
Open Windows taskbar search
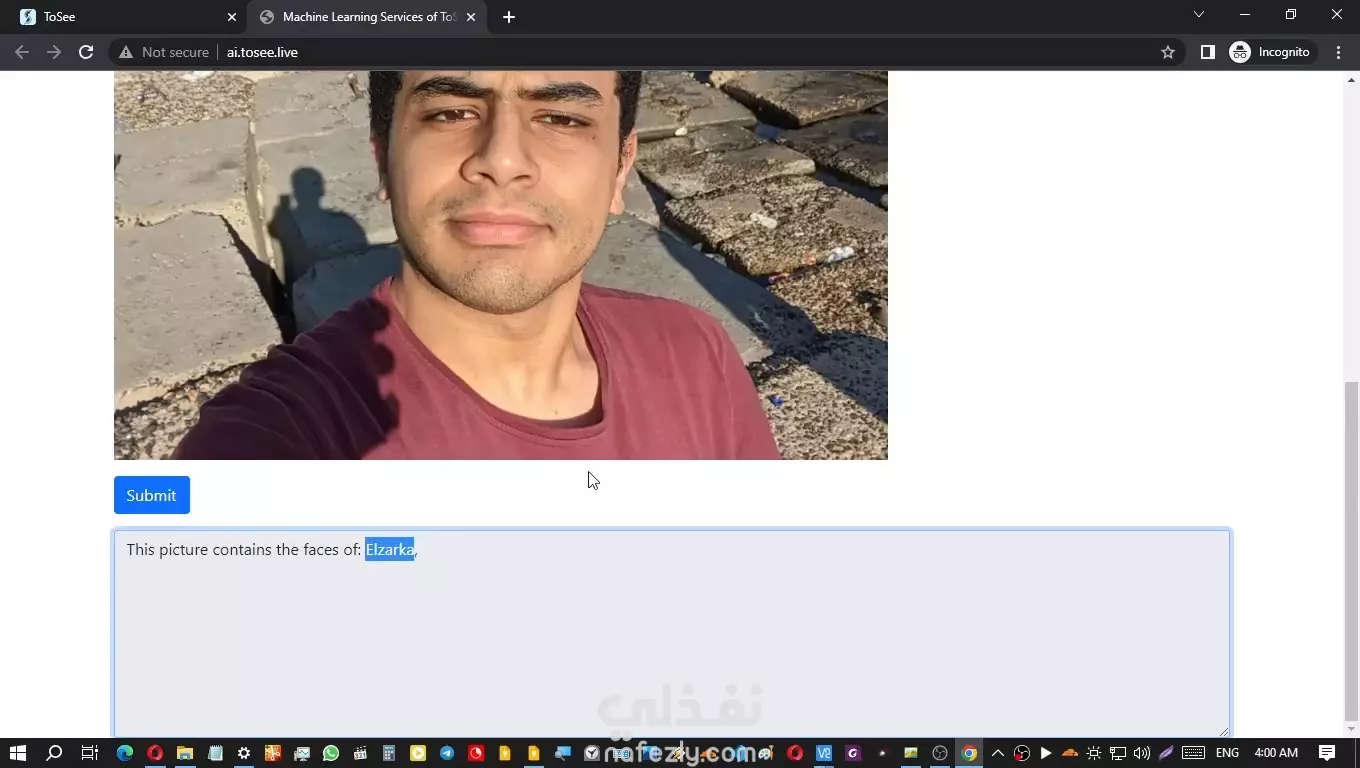point(55,753)
